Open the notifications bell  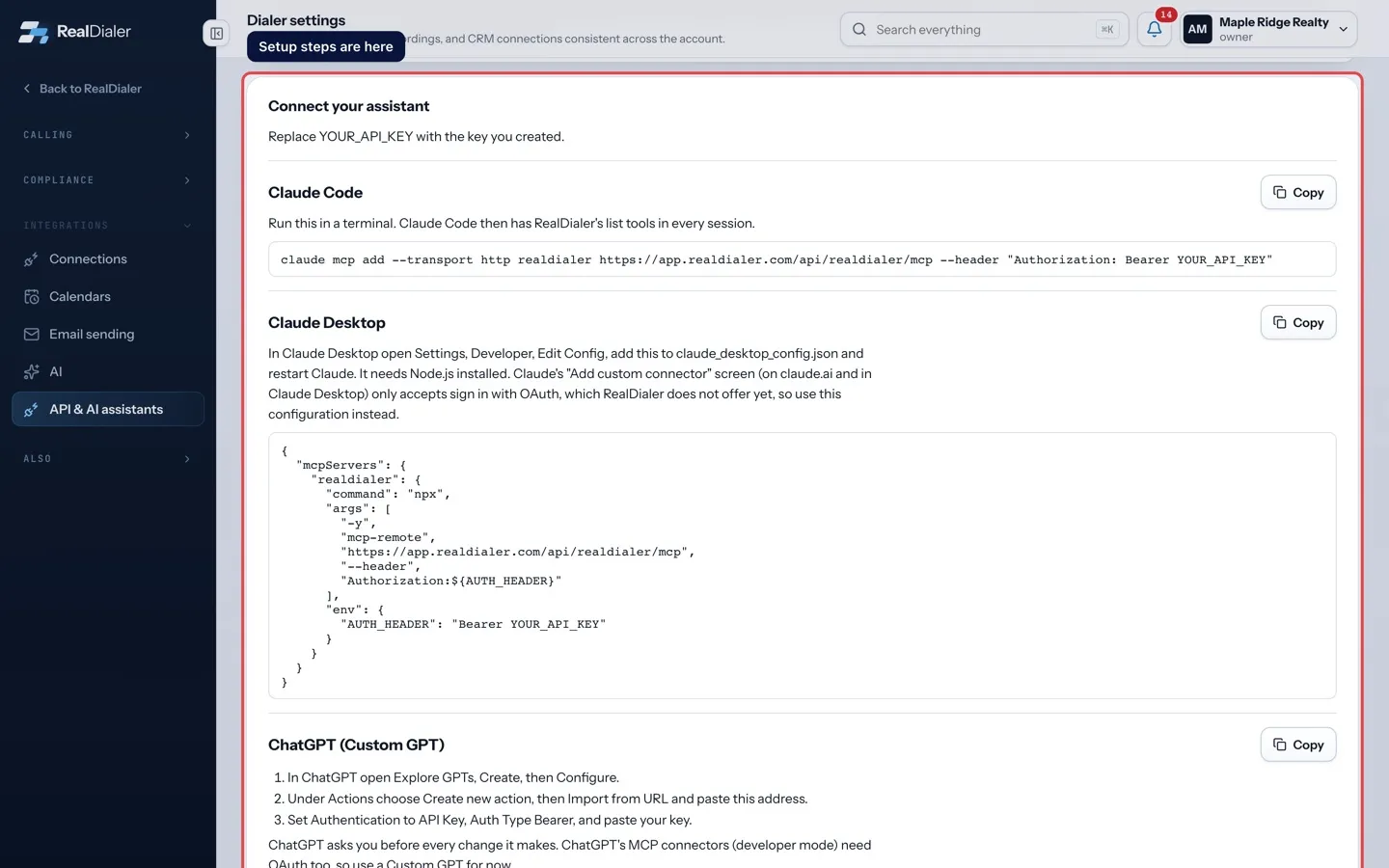1154,29
